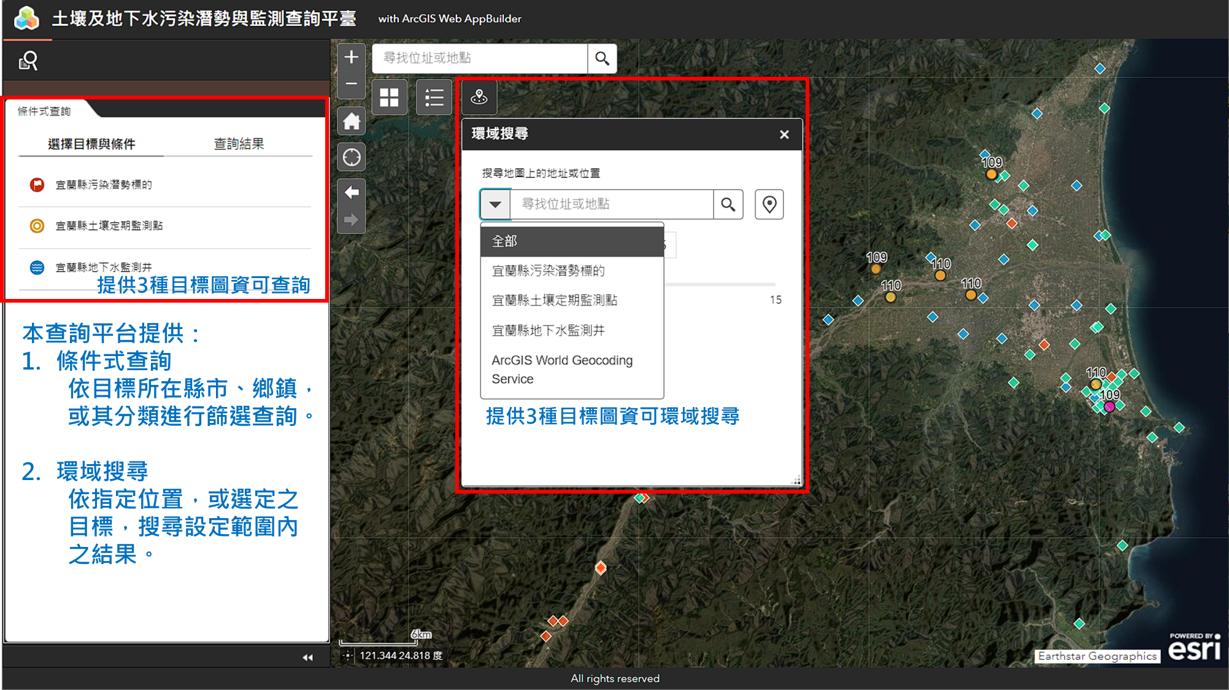Image resolution: width=1229 pixels, height=690 pixels.
Task: Click the set location pin button
Action: tap(769, 204)
